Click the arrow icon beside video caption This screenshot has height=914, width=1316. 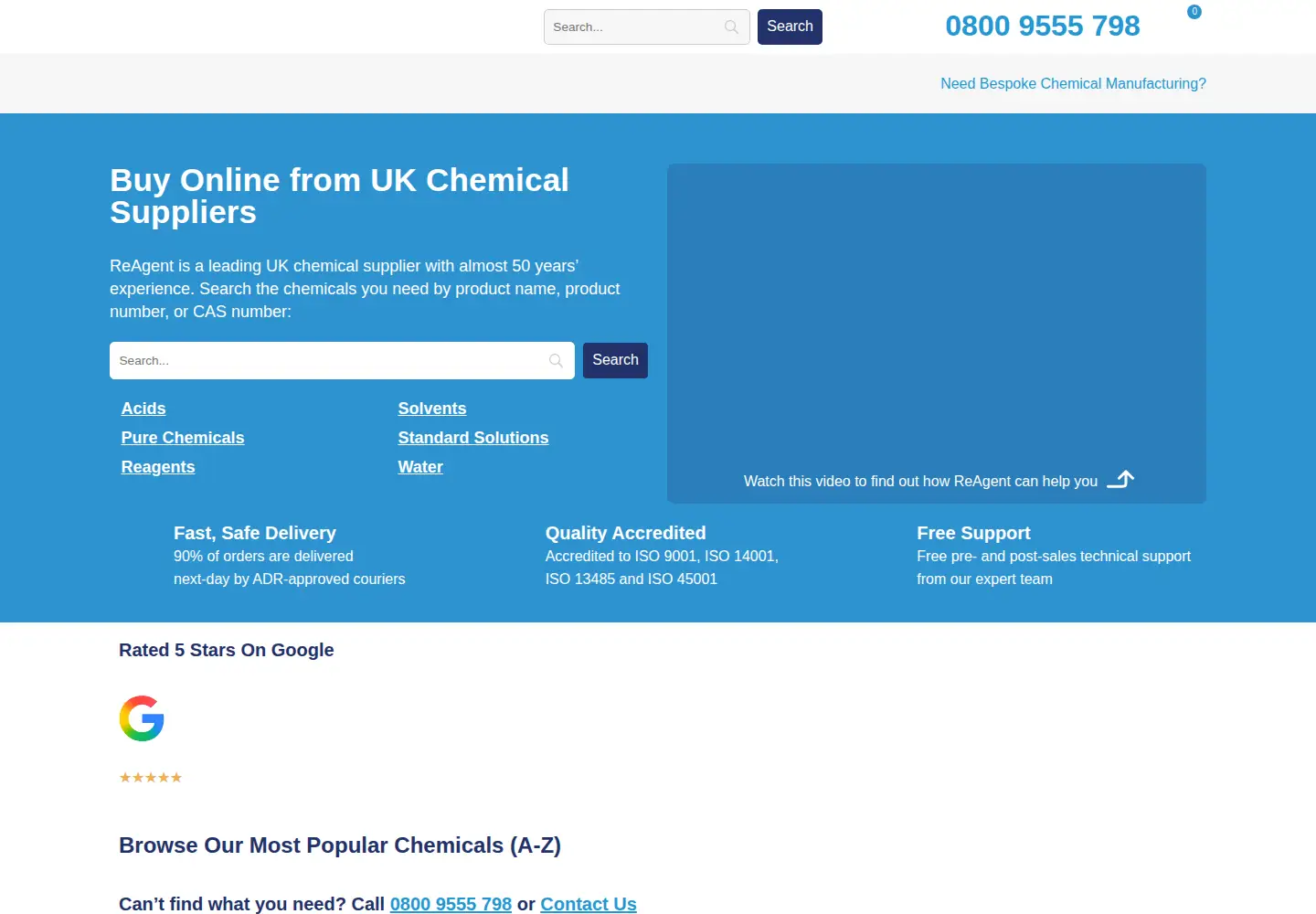1120,479
